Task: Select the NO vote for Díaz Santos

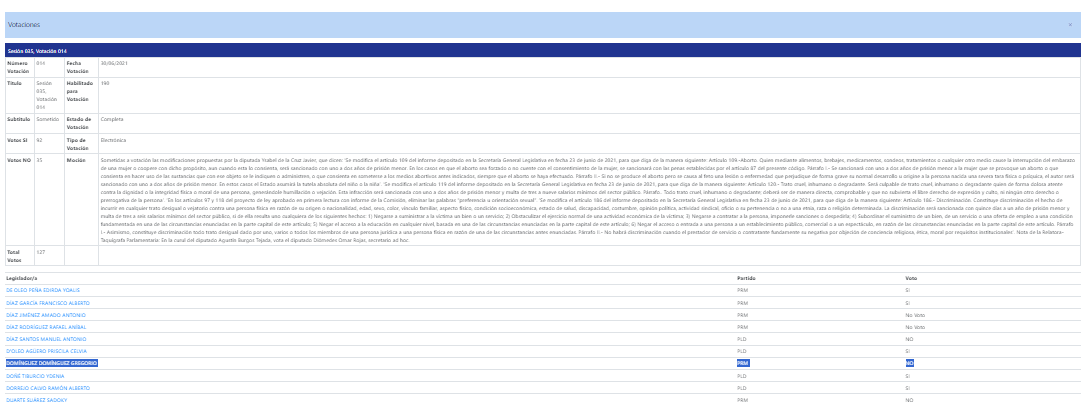Action: pyautogui.click(x=909, y=339)
